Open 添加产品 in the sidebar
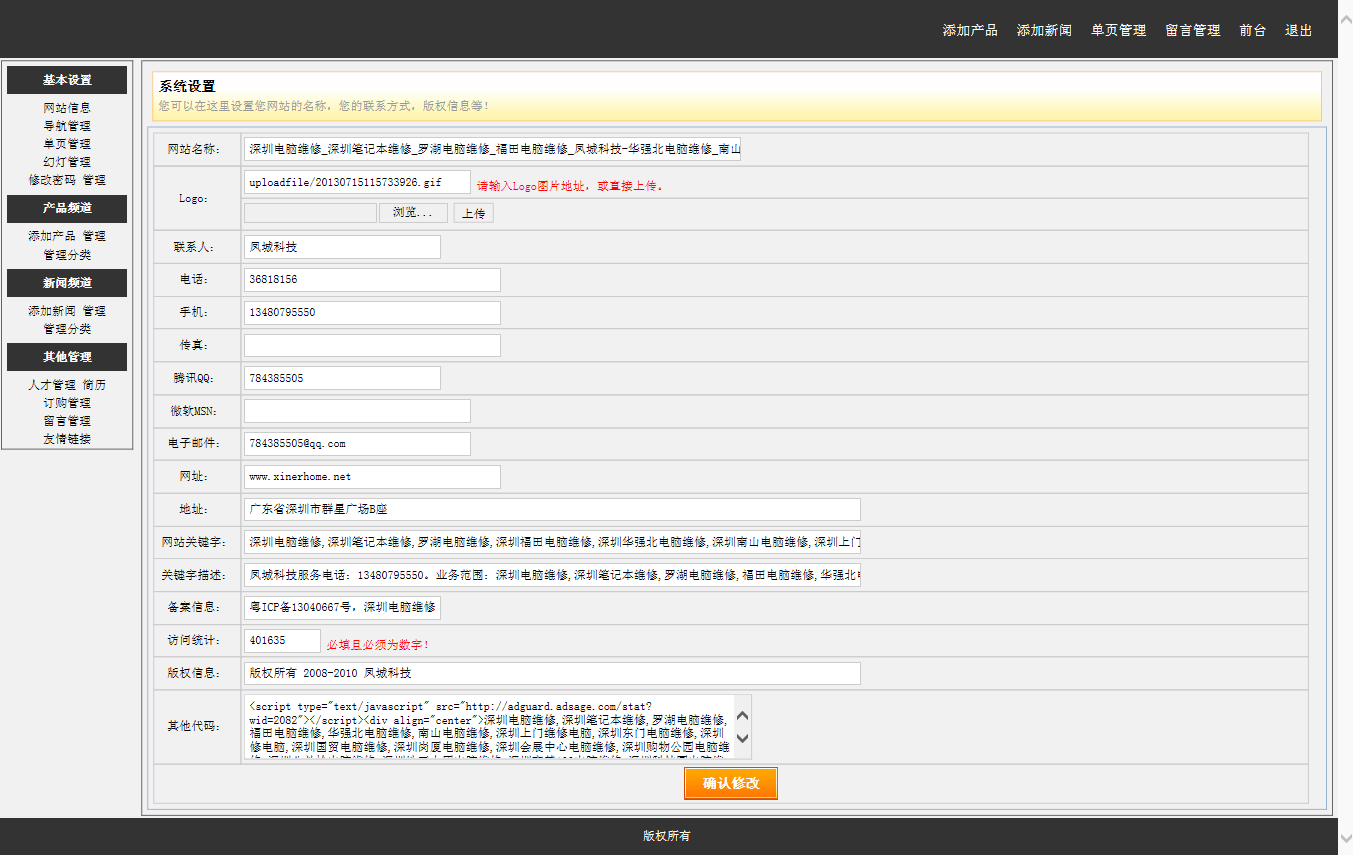Viewport: 1353px width, 855px height. [x=52, y=236]
